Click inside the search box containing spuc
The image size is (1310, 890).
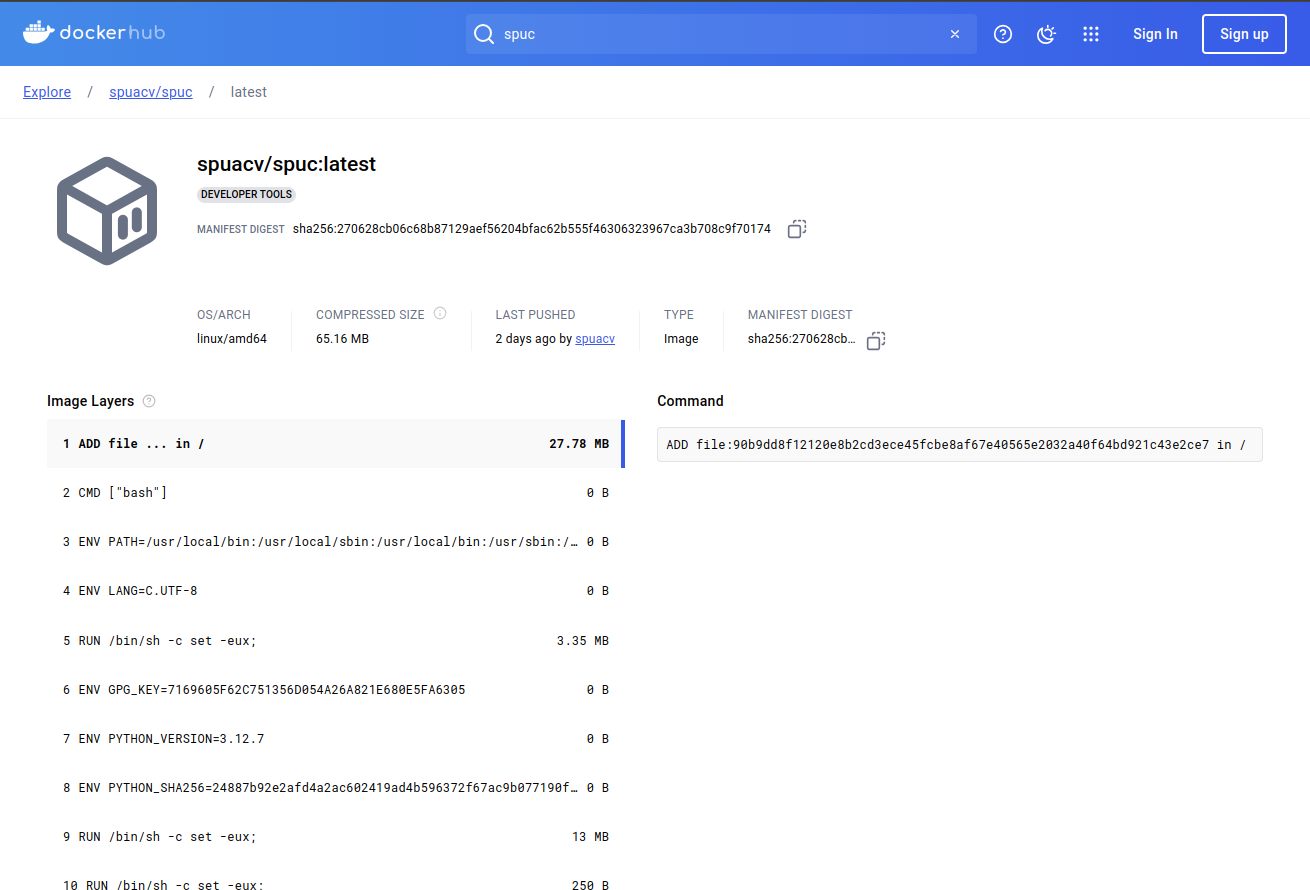click(x=720, y=34)
